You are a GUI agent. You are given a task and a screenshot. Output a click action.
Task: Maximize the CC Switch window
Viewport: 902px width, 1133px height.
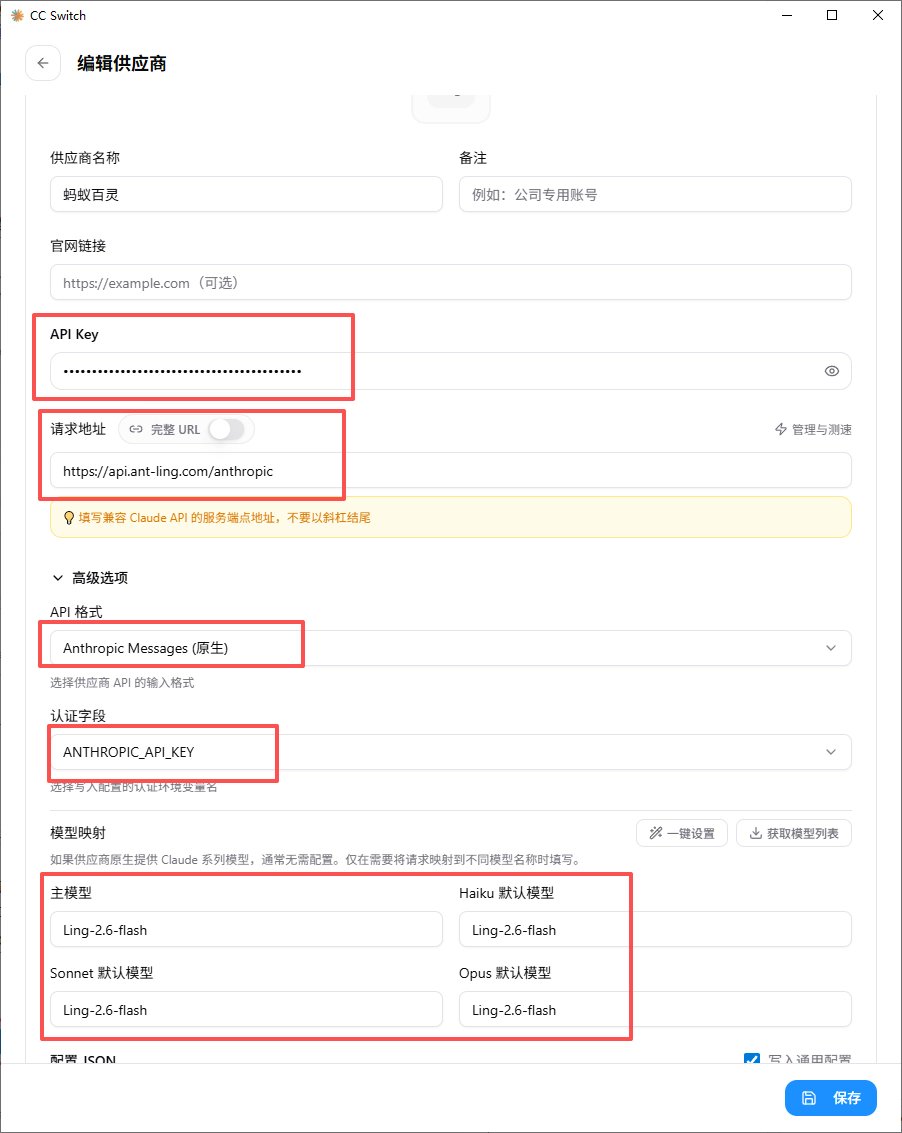(832, 15)
